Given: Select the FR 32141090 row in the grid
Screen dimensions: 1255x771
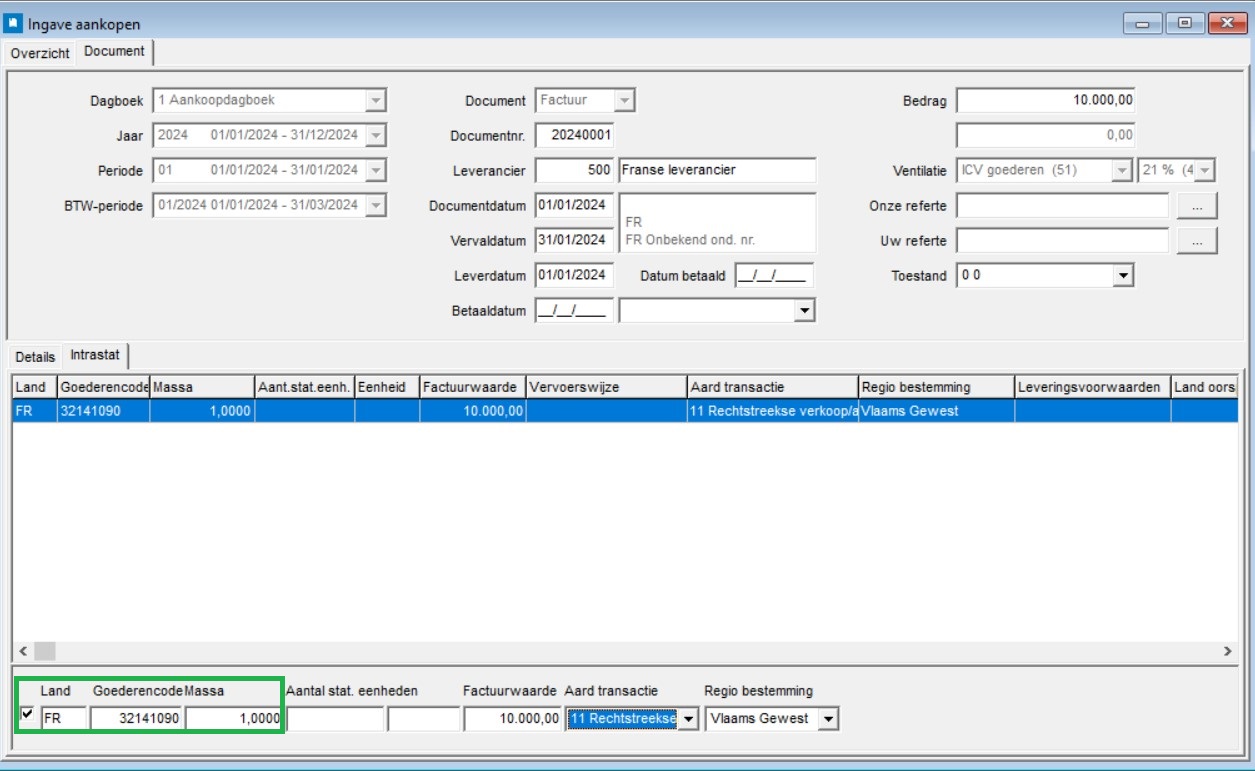Looking at the screenshot, I should click(x=625, y=411).
